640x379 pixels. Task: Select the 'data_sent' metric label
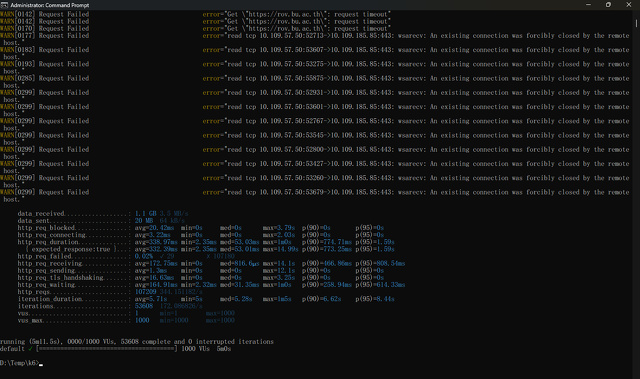(x=33, y=221)
